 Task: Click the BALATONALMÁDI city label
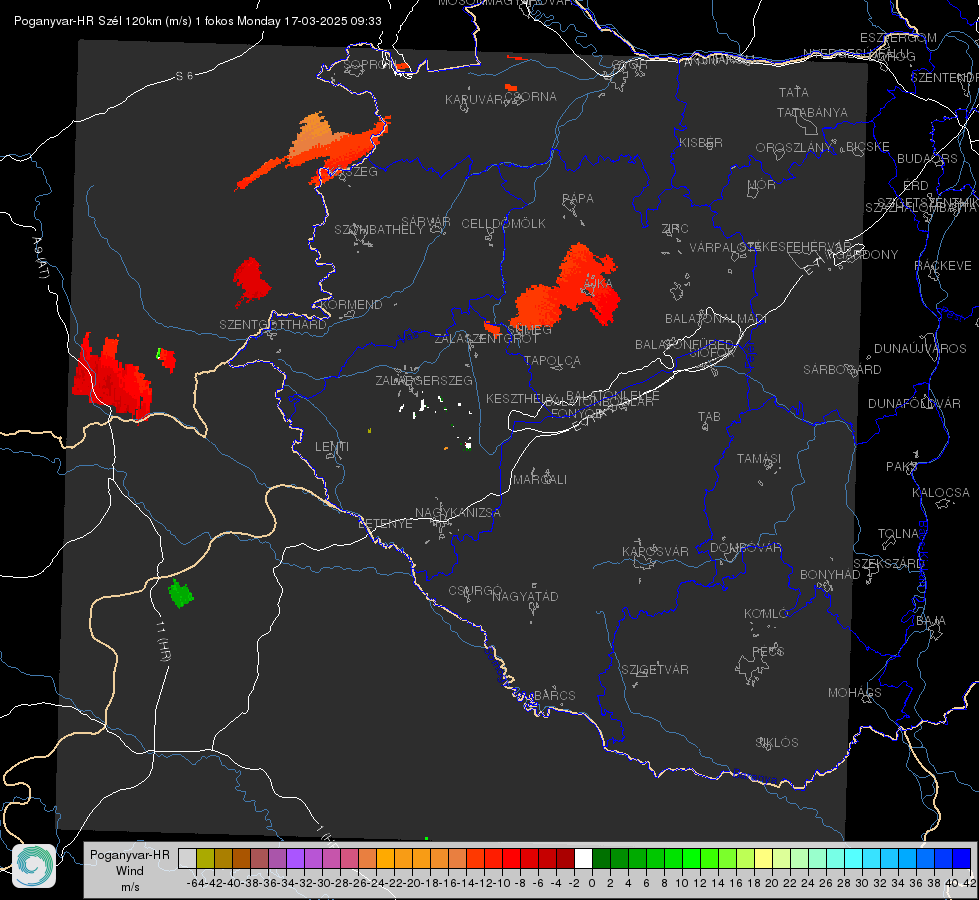pyautogui.click(x=716, y=319)
